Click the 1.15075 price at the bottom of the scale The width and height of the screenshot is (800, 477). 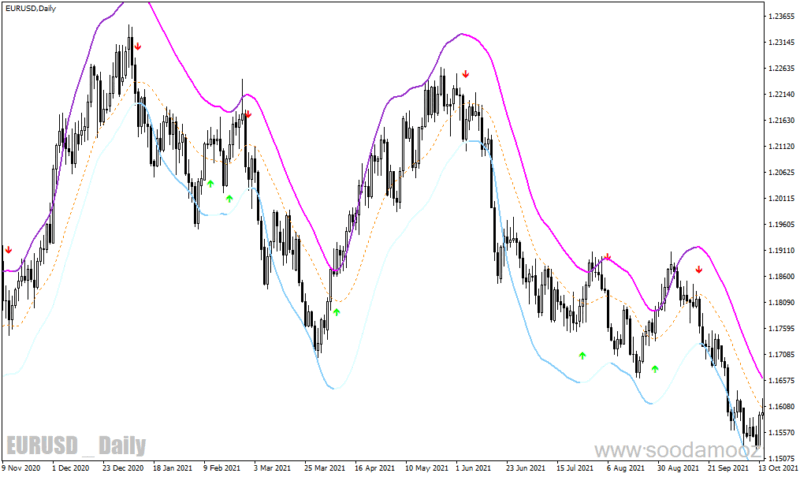click(781, 458)
